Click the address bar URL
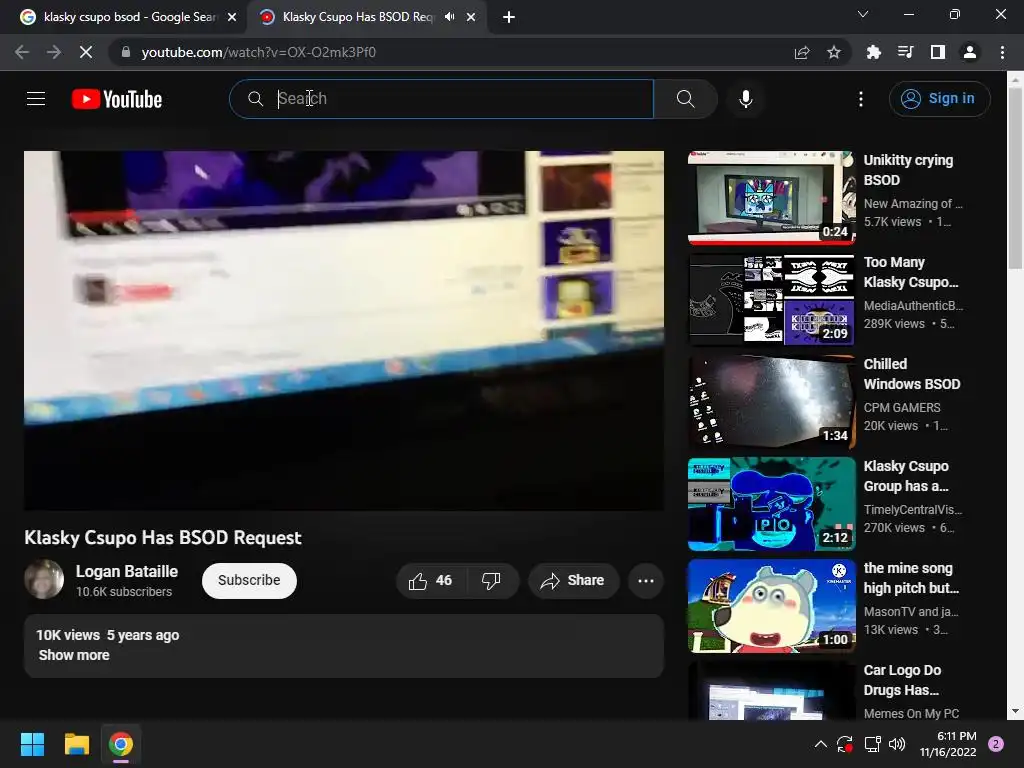1024x768 pixels. click(259, 52)
